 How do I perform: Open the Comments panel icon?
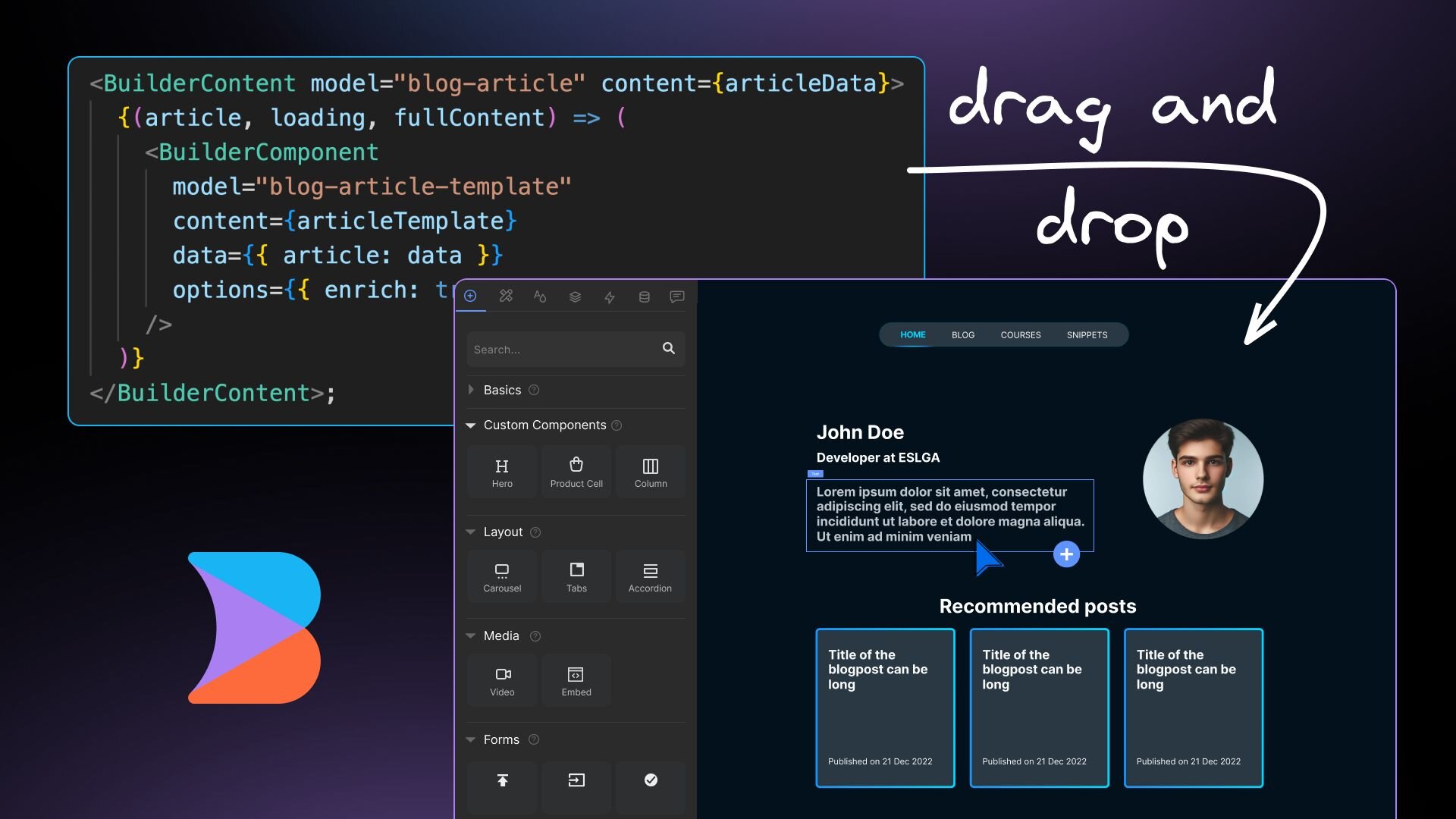pos(677,296)
